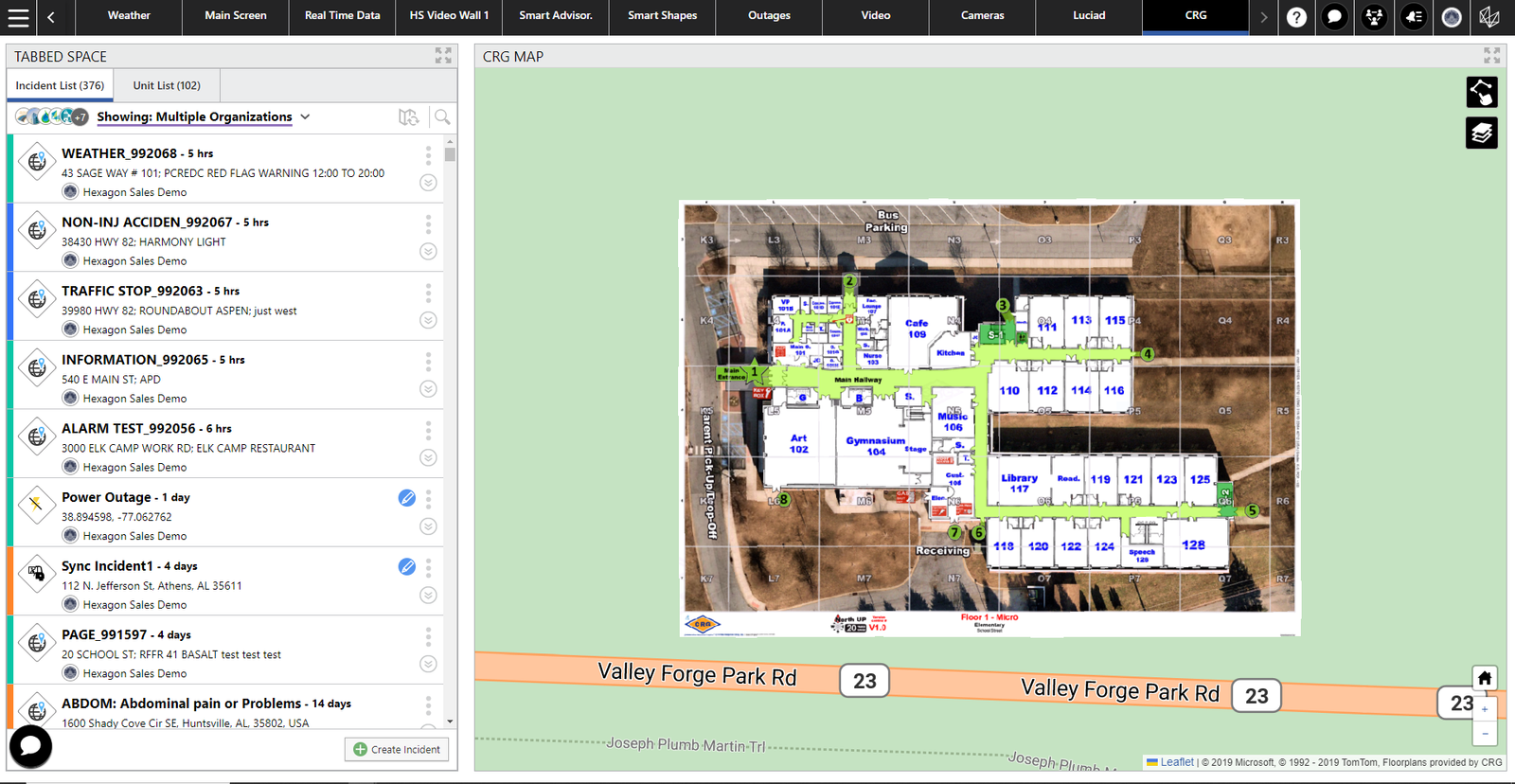
Task: Click the incident list scrollbar down arrow
Action: tap(450, 722)
